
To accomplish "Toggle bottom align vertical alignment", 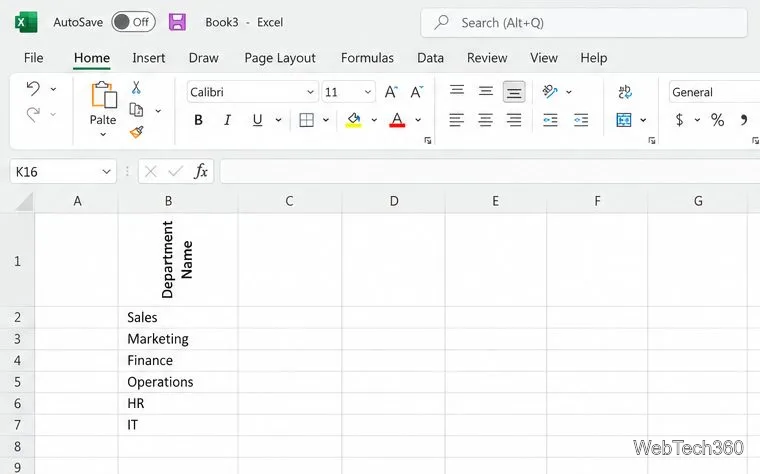I will point(514,92).
